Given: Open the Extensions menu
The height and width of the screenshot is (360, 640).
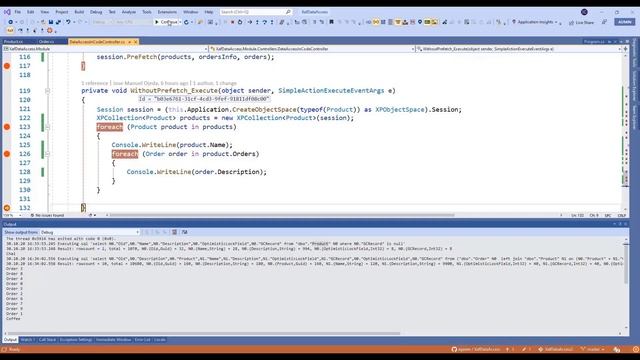Looking at the screenshot, I should pos(167,12).
